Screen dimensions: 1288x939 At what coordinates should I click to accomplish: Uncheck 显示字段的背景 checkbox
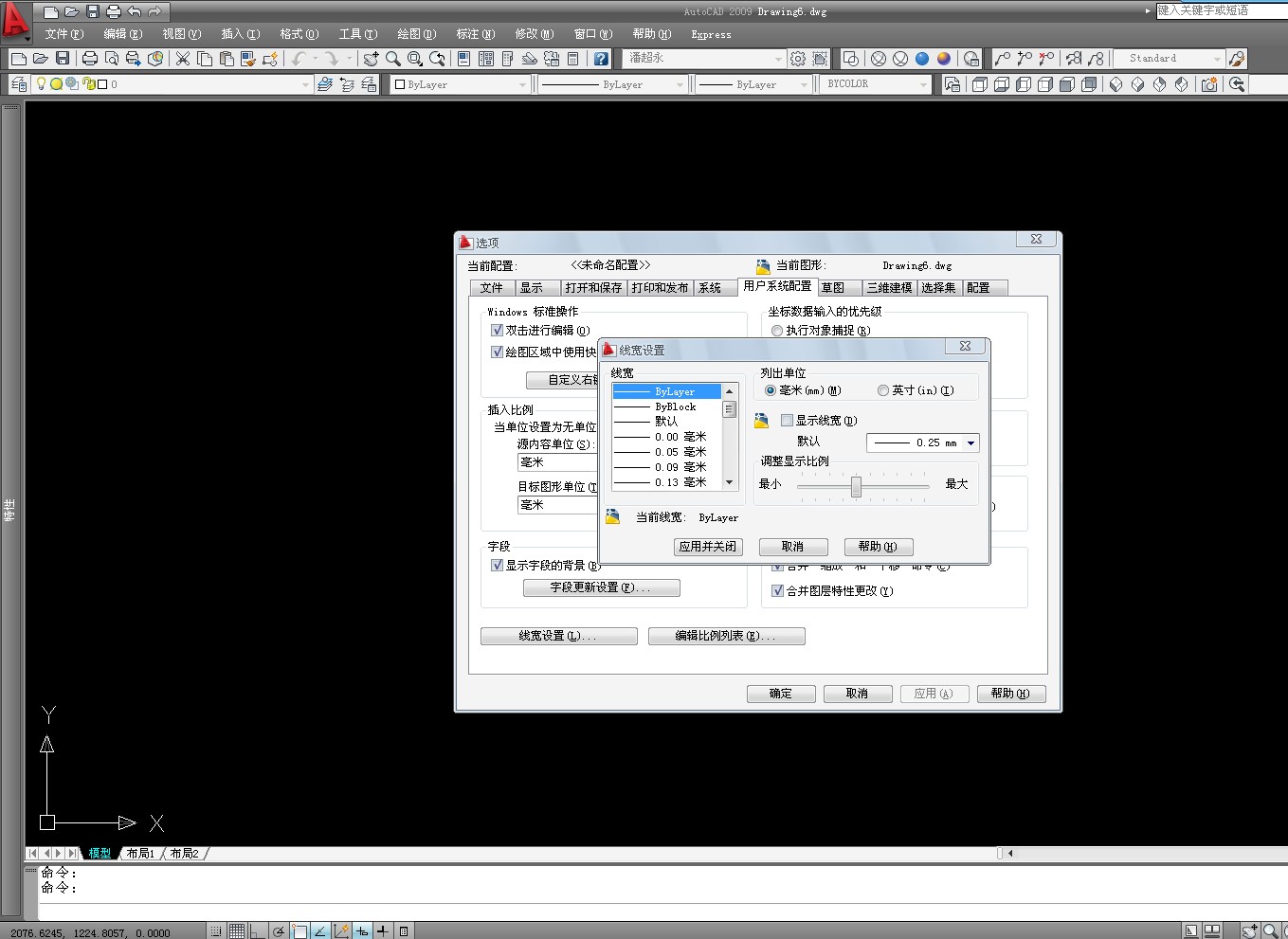(x=497, y=565)
